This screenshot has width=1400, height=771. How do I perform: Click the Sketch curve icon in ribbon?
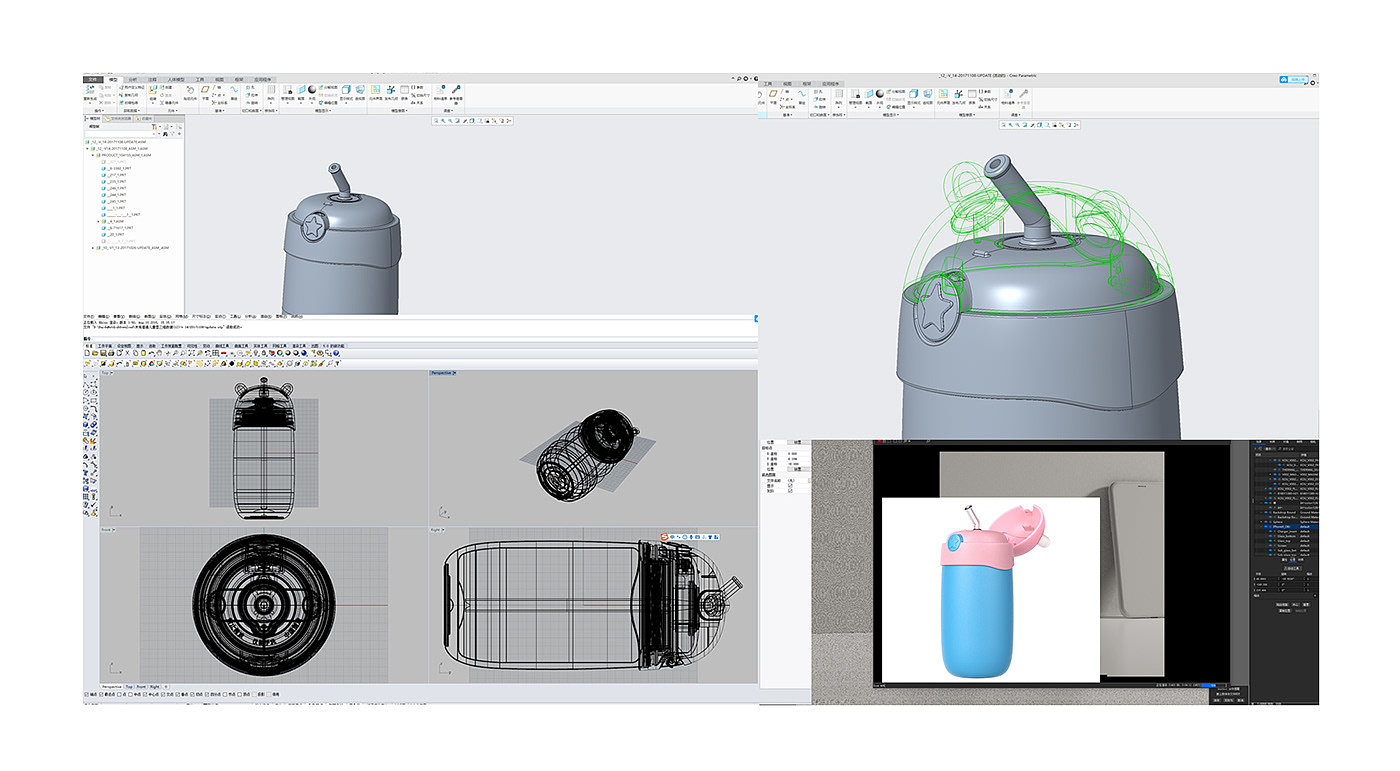234,90
